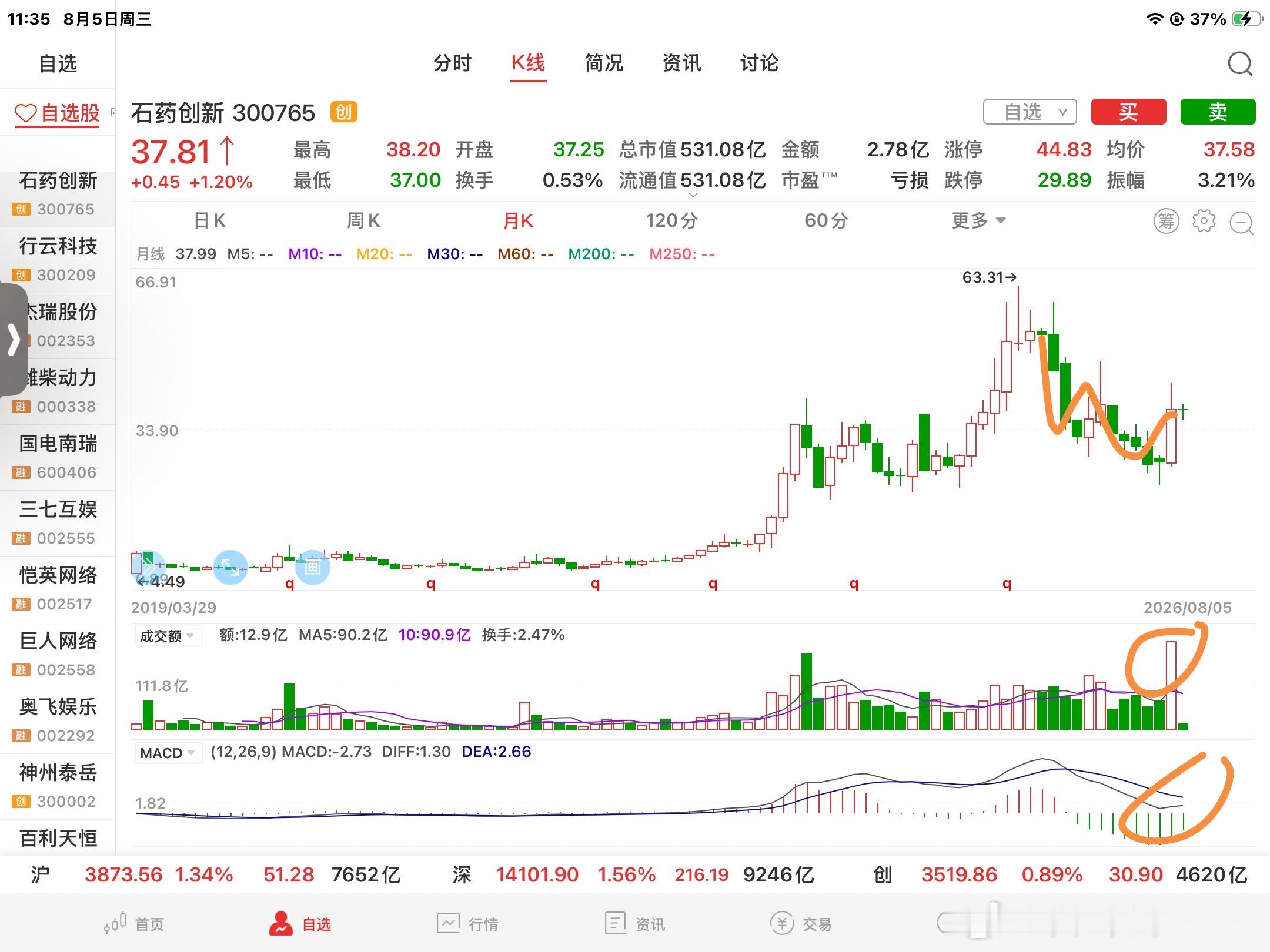
Task: Expand the collapsed side panel arrow
Action: tap(13, 339)
